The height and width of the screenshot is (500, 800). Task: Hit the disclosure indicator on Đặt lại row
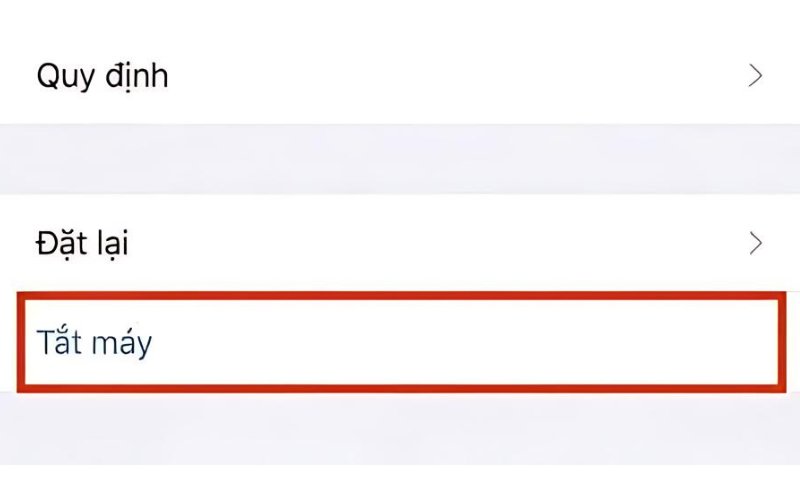(x=756, y=242)
